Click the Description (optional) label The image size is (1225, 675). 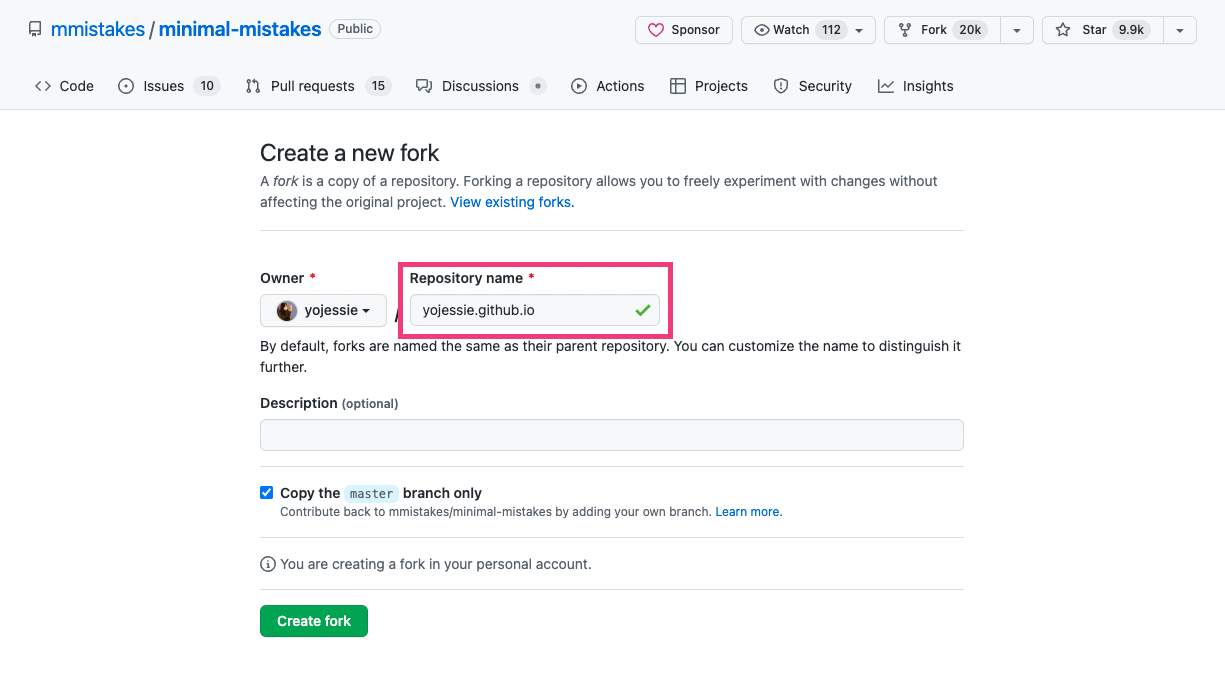(x=329, y=403)
